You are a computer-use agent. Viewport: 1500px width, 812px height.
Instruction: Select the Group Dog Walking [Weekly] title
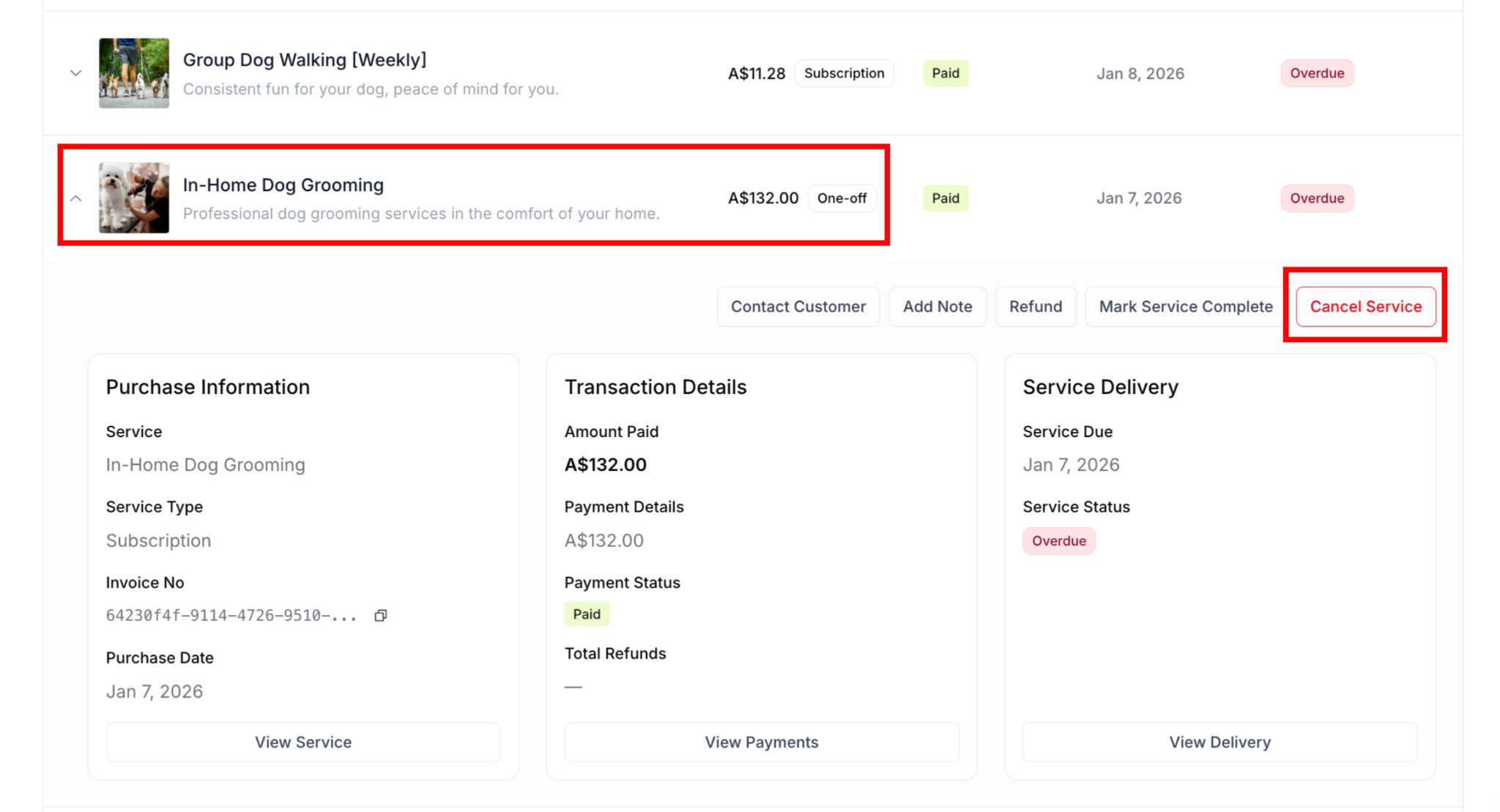point(305,60)
